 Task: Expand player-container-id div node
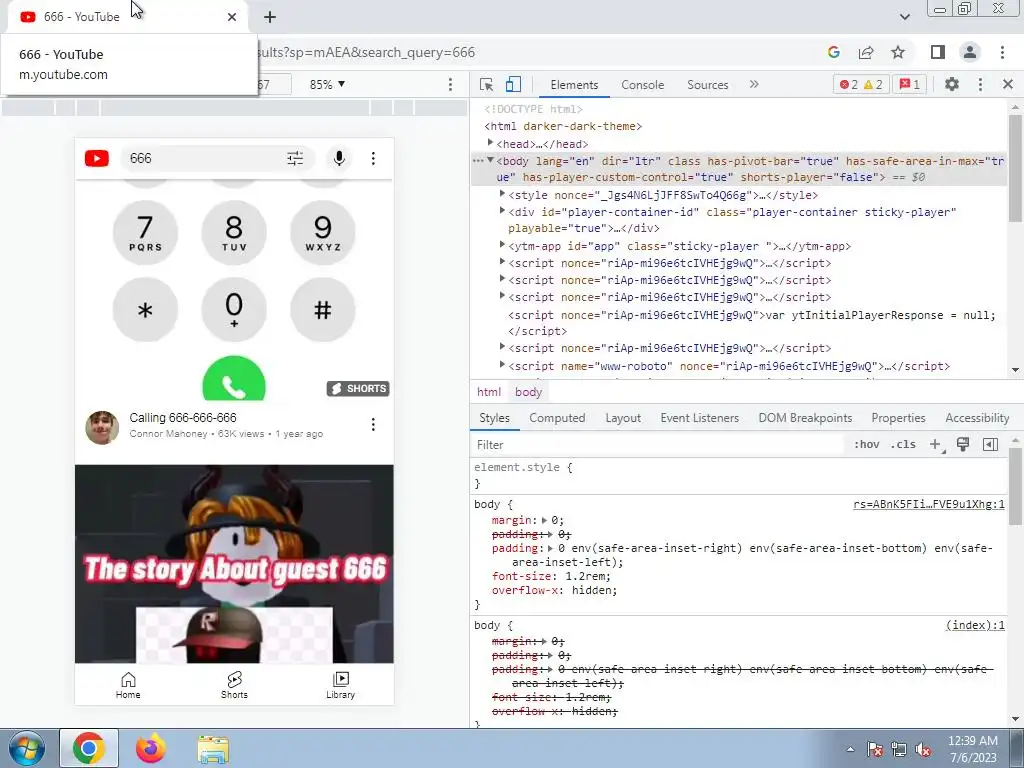click(502, 211)
